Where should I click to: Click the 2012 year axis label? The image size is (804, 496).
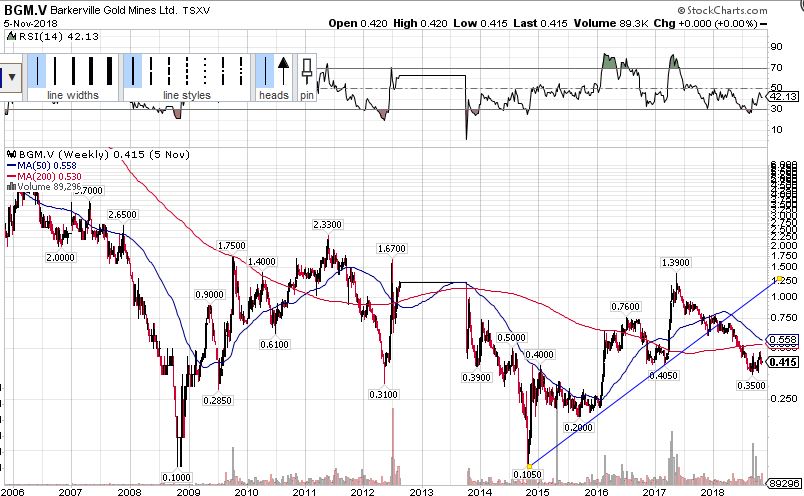pyautogui.click(x=363, y=491)
